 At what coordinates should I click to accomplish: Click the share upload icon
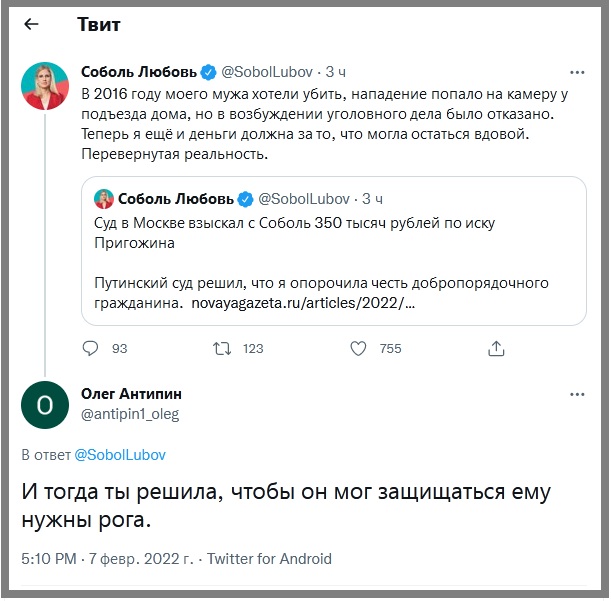click(x=496, y=348)
